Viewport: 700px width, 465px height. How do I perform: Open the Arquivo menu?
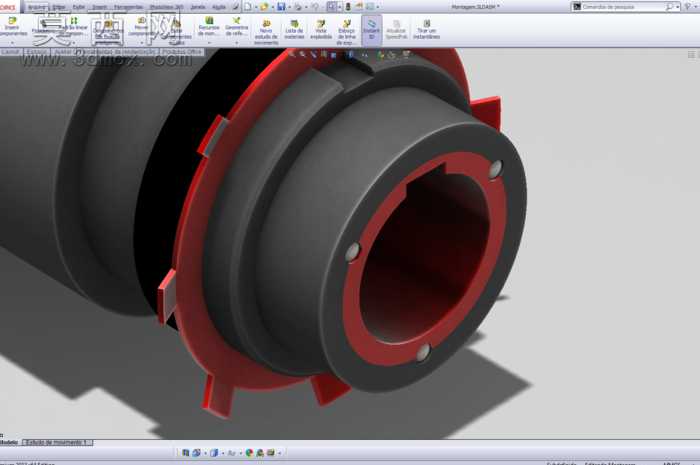coord(36,7)
